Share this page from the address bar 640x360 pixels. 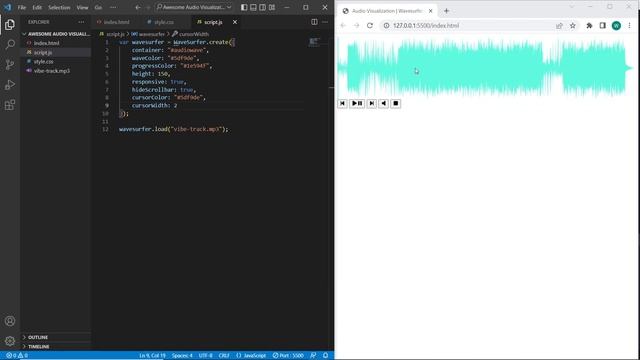(559, 25)
